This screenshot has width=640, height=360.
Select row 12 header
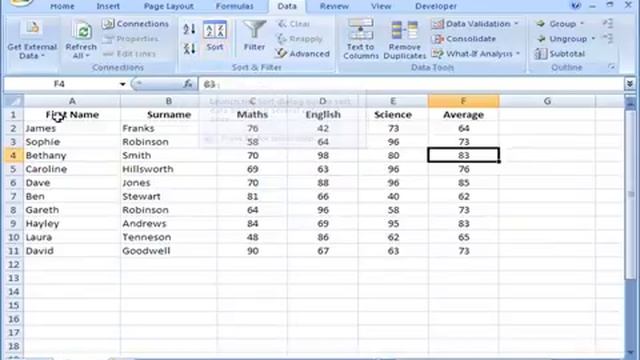13,264
